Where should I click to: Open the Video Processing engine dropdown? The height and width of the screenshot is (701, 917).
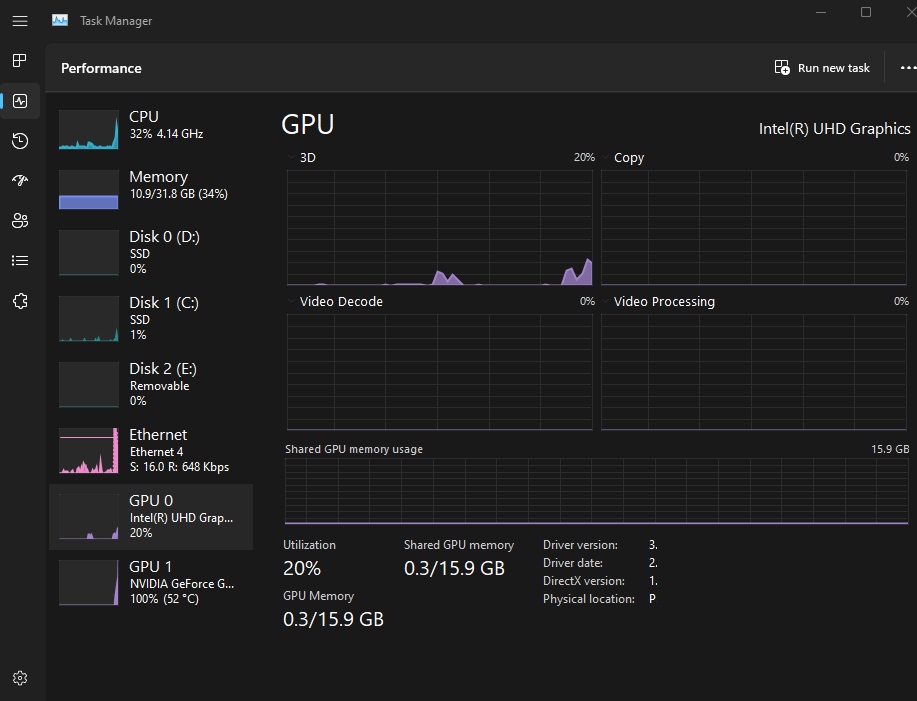coord(605,301)
